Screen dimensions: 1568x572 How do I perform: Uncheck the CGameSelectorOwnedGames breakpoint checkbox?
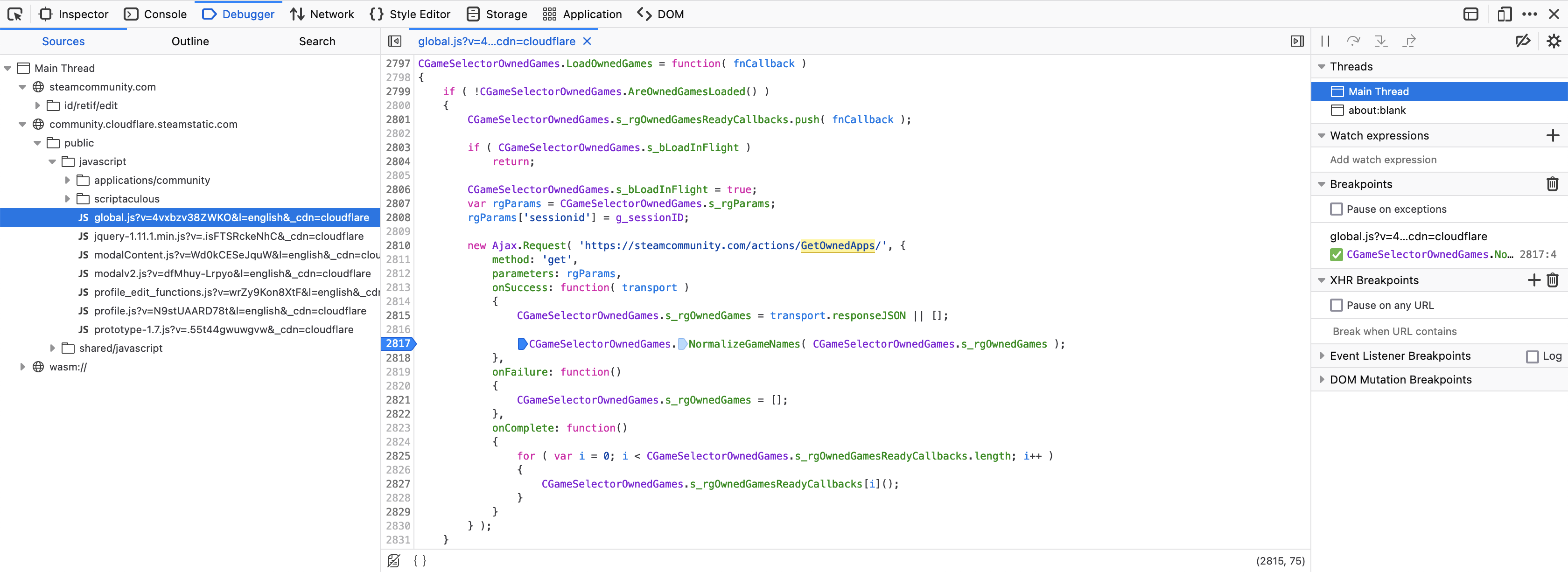[1336, 255]
